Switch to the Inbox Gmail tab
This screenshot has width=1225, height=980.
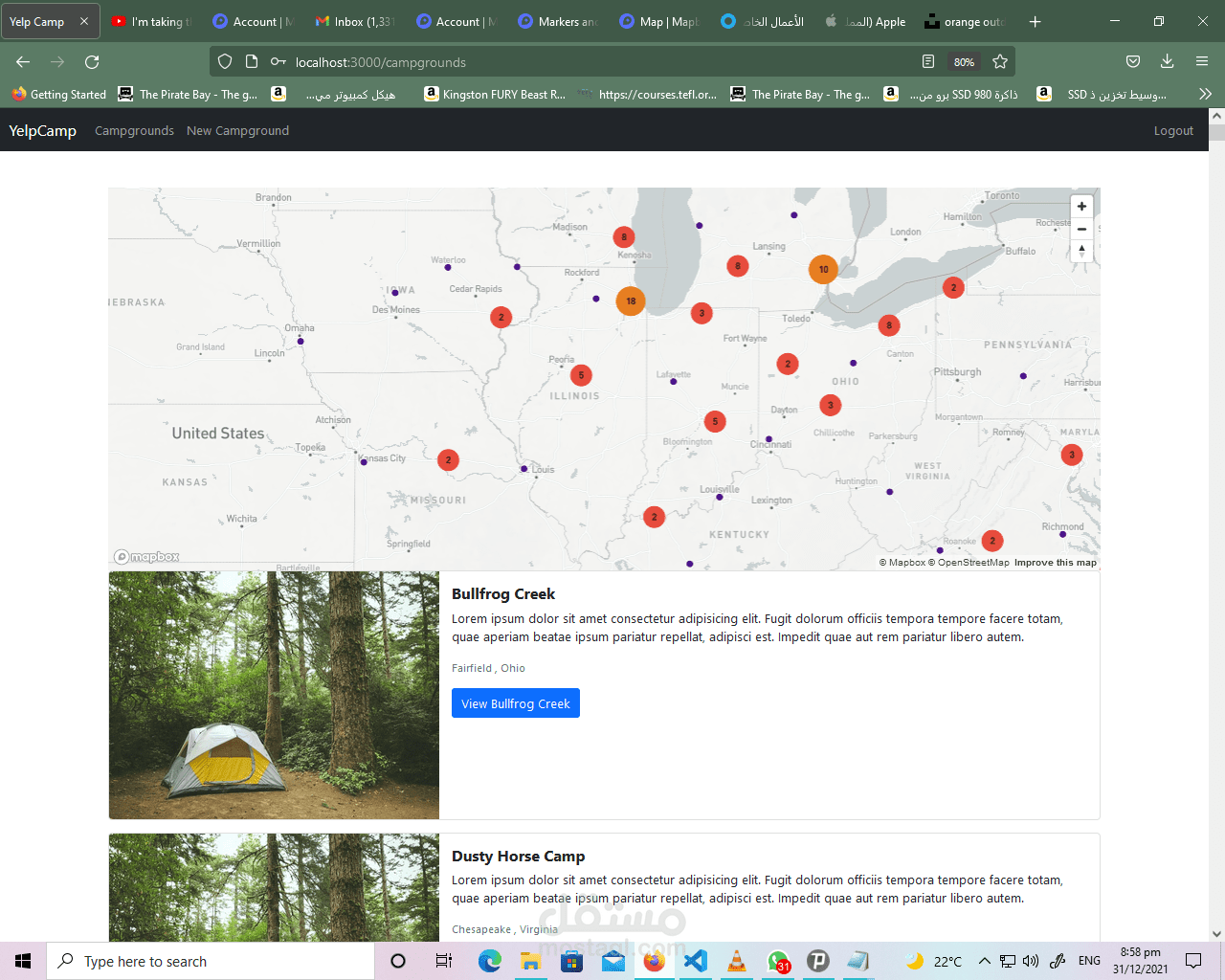click(354, 21)
